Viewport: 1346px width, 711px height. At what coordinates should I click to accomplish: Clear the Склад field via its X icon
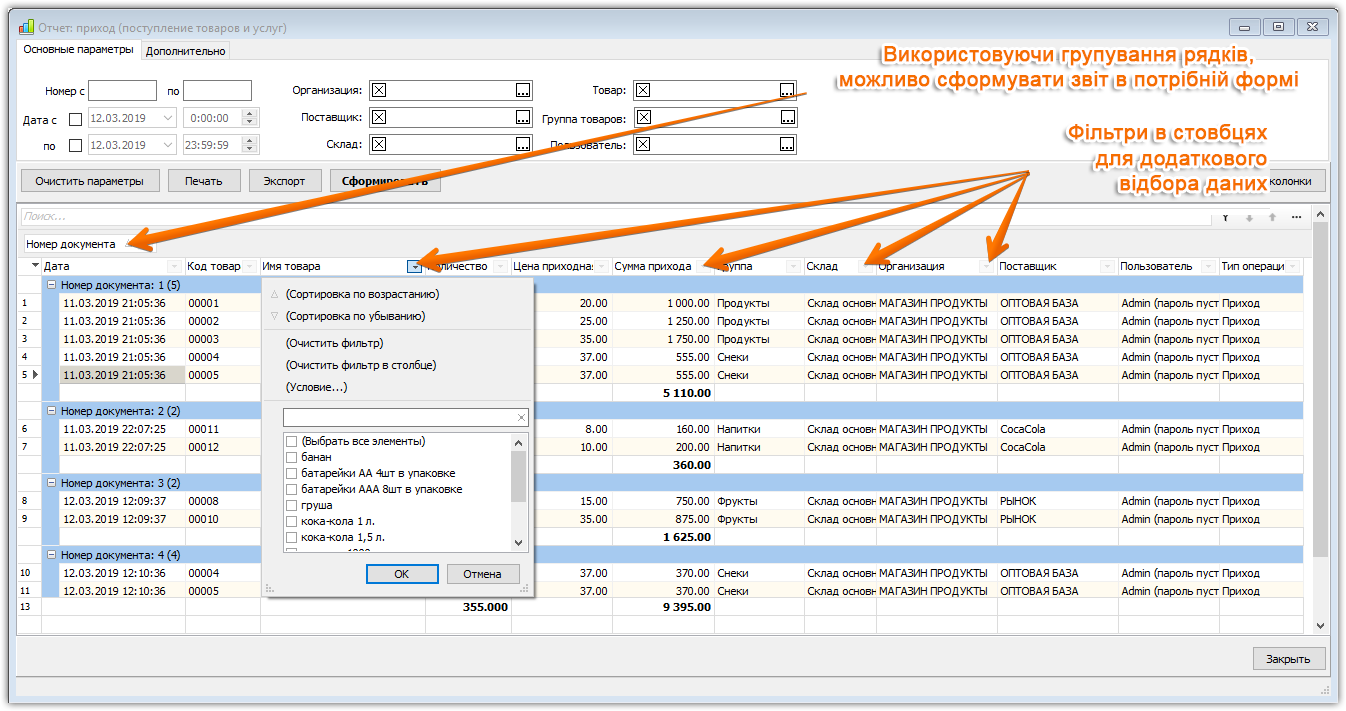point(379,145)
